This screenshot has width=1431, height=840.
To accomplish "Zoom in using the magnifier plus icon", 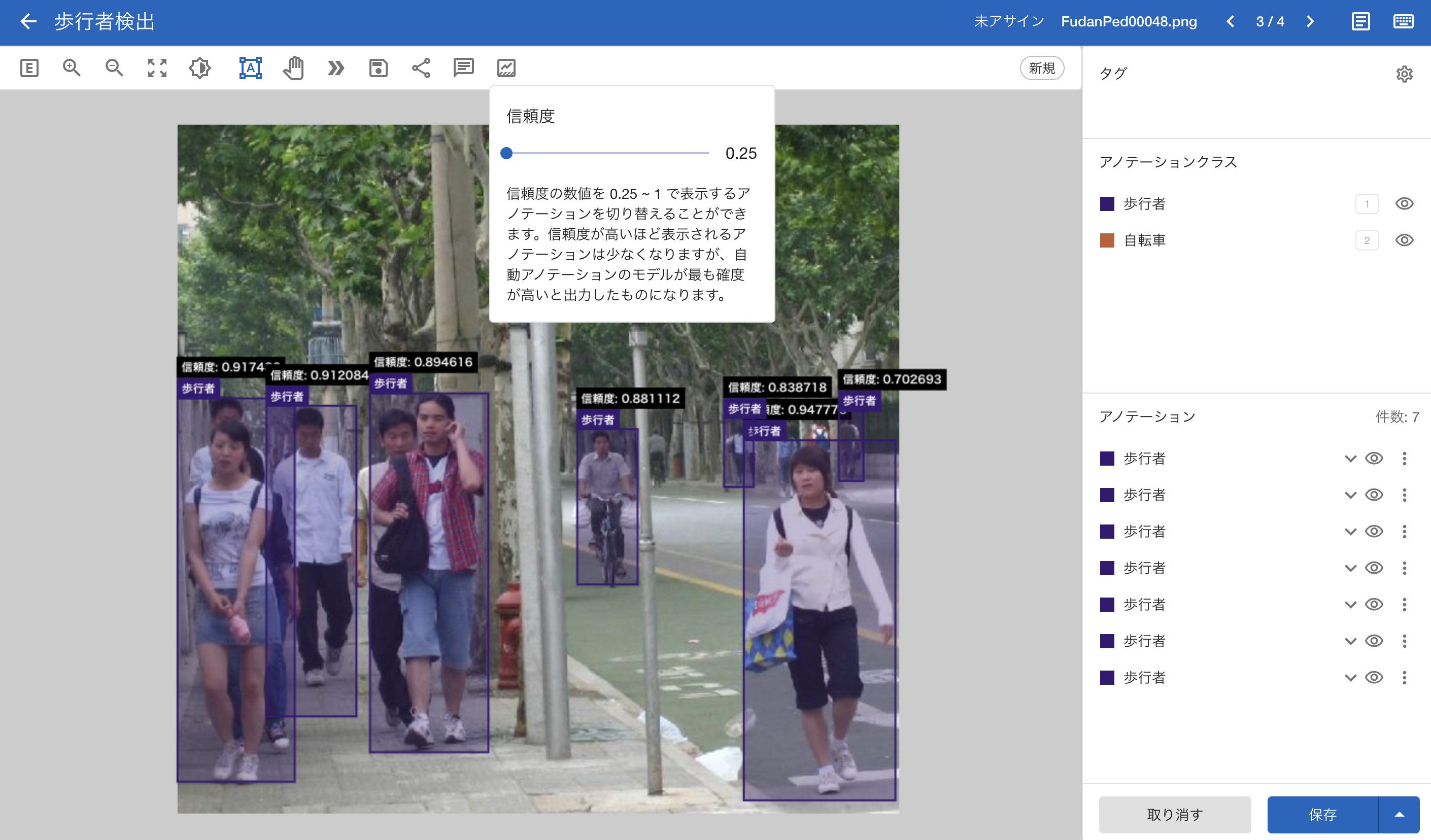I will (x=72, y=68).
